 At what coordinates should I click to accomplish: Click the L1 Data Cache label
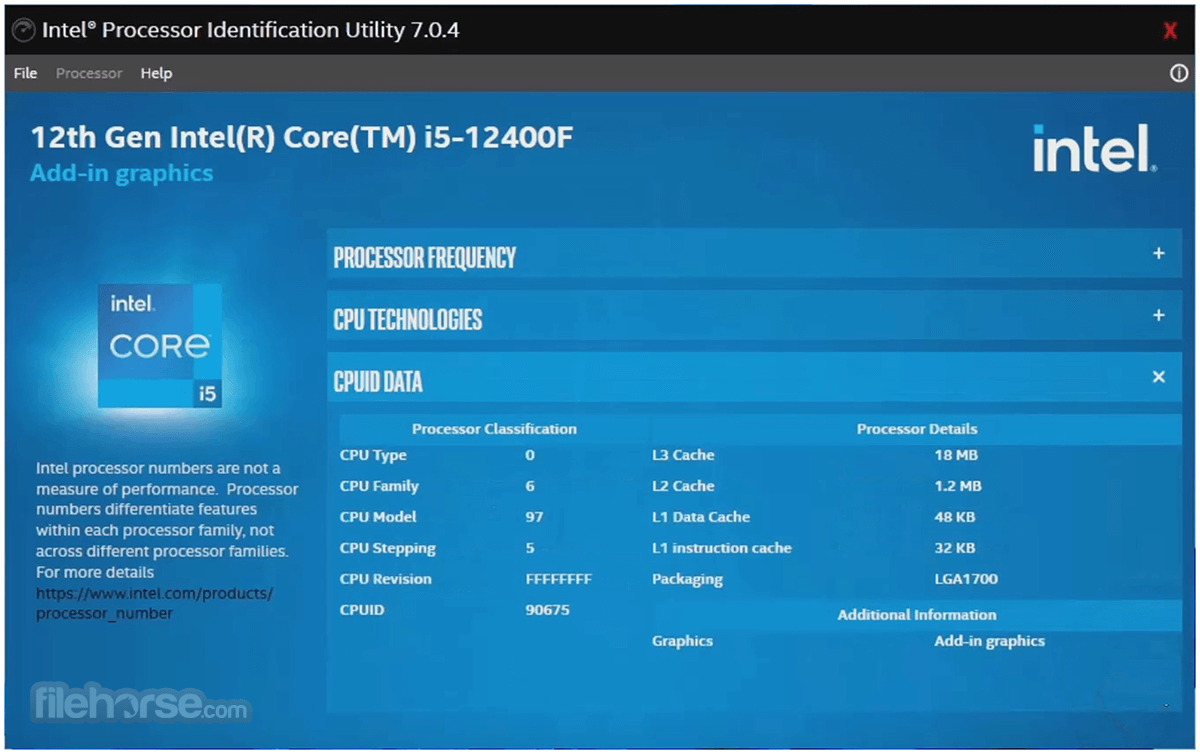point(701,517)
